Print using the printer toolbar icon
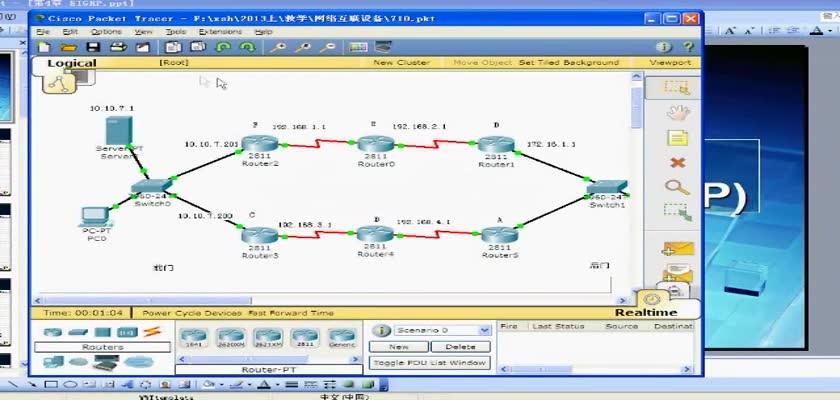This screenshot has width=840, height=400. [118, 47]
